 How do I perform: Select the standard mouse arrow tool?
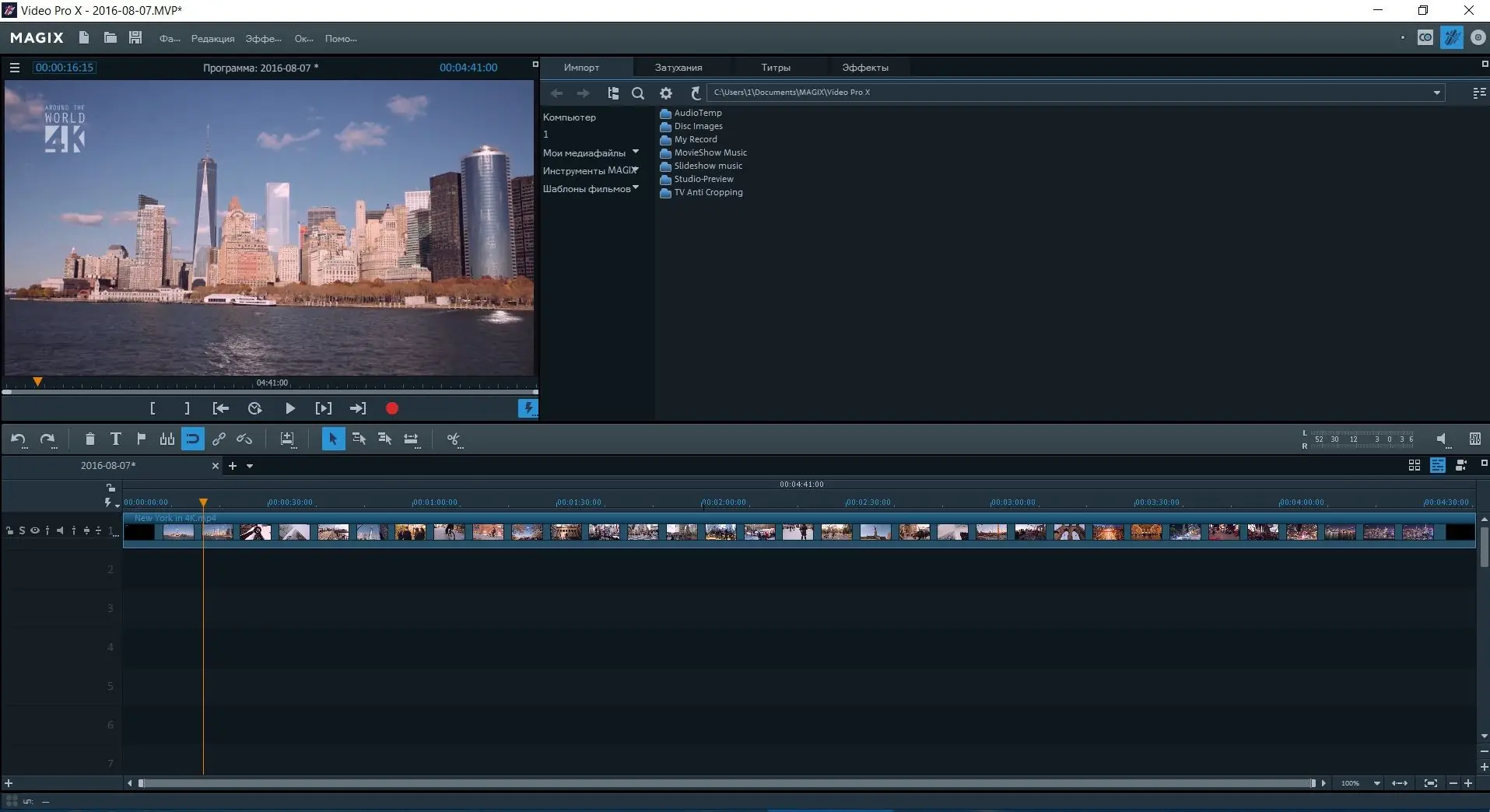pos(332,439)
